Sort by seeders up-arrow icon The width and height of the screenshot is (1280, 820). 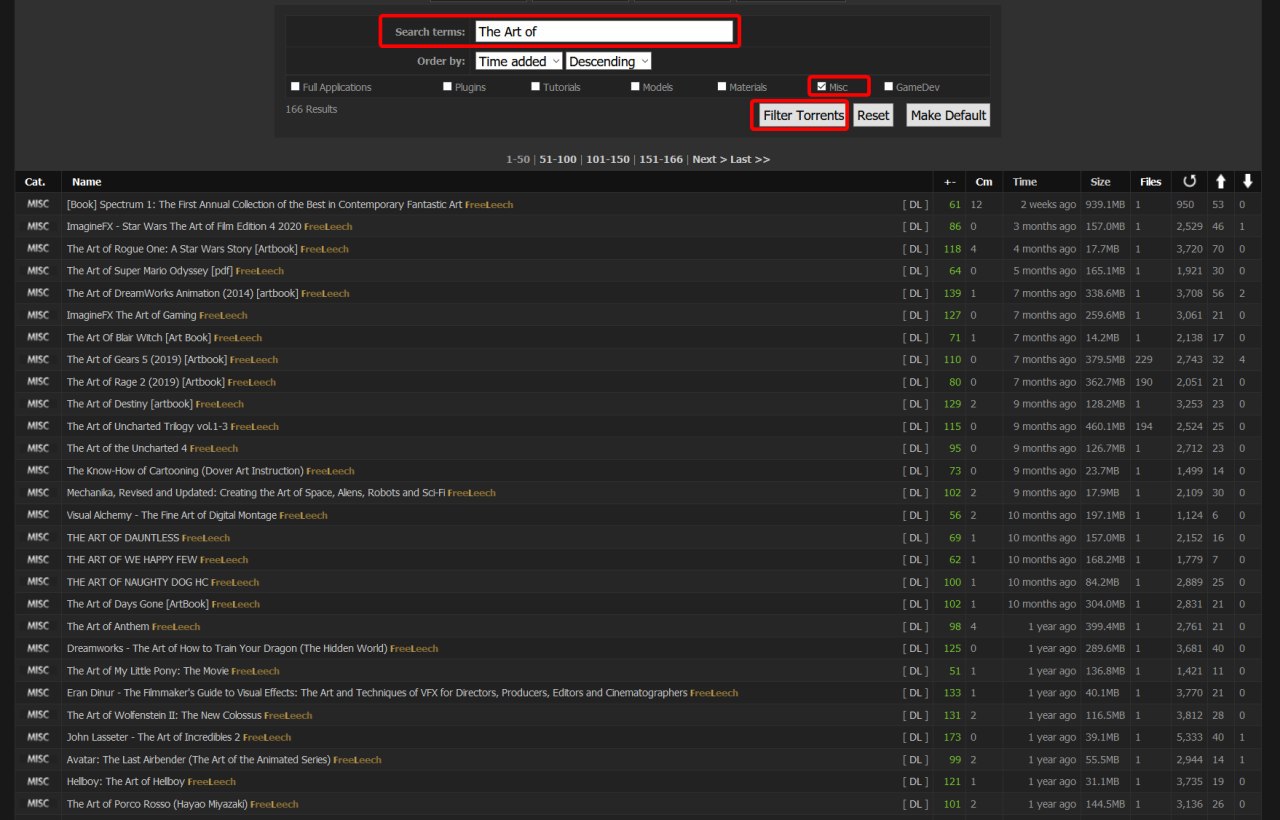click(x=1220, y=181)
